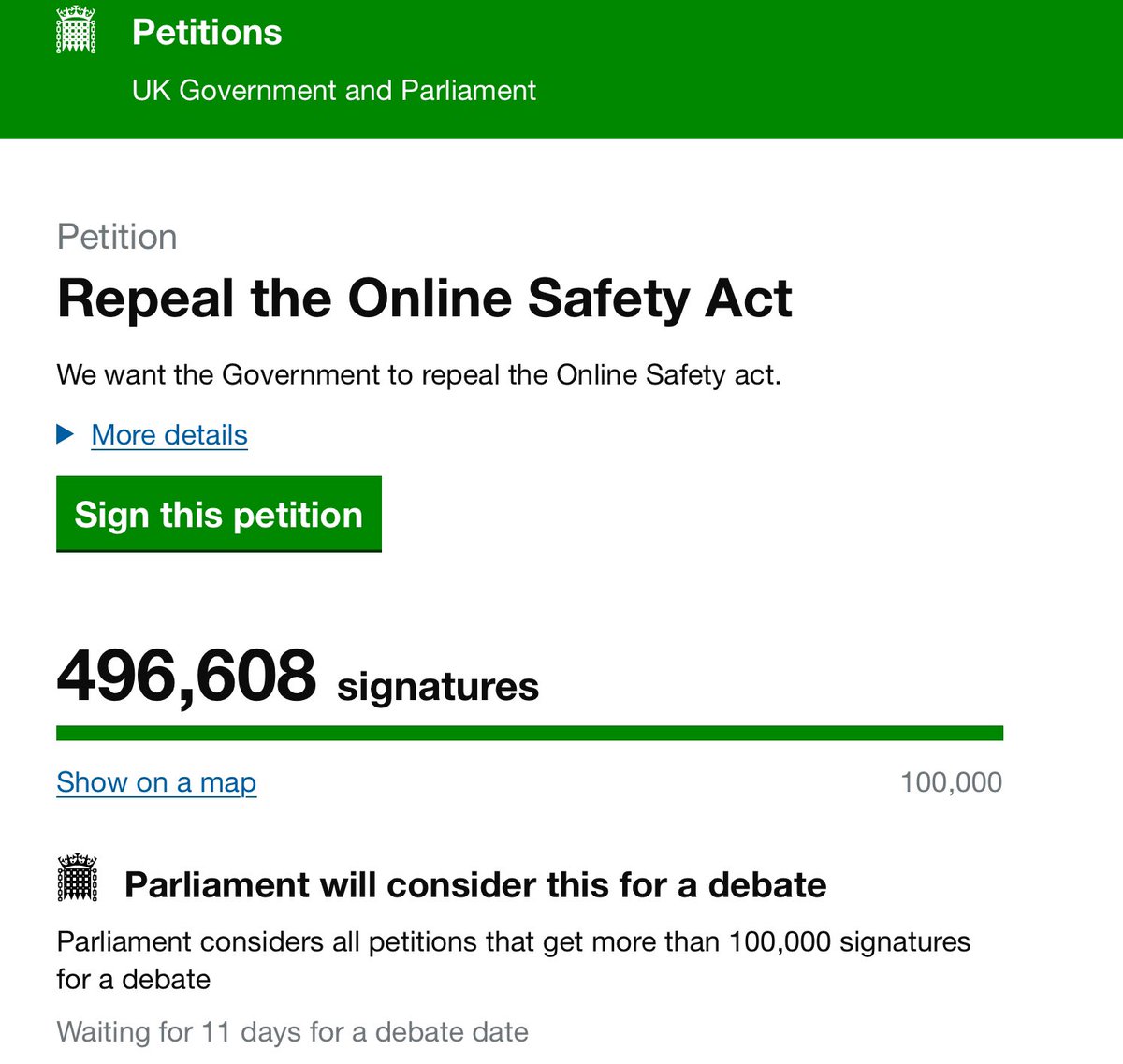Open the Show on a map link
The image size is (1123, 1064).
[x=156, y=782]
